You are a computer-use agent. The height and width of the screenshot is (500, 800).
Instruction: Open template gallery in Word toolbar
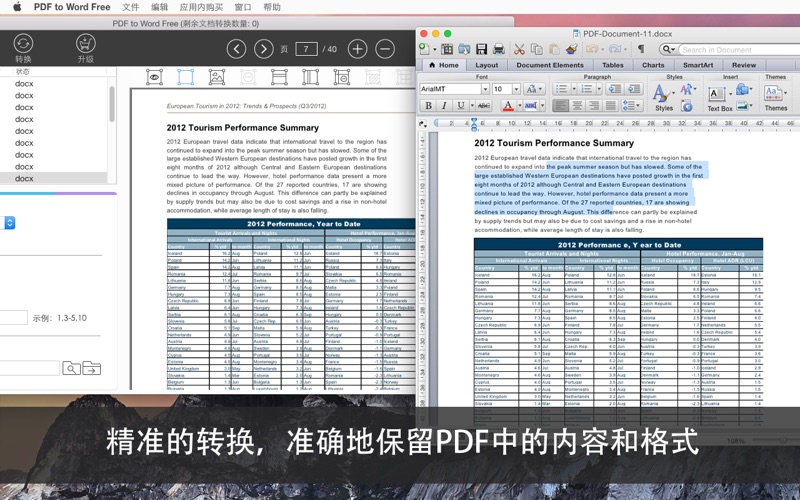click(447, 49)
